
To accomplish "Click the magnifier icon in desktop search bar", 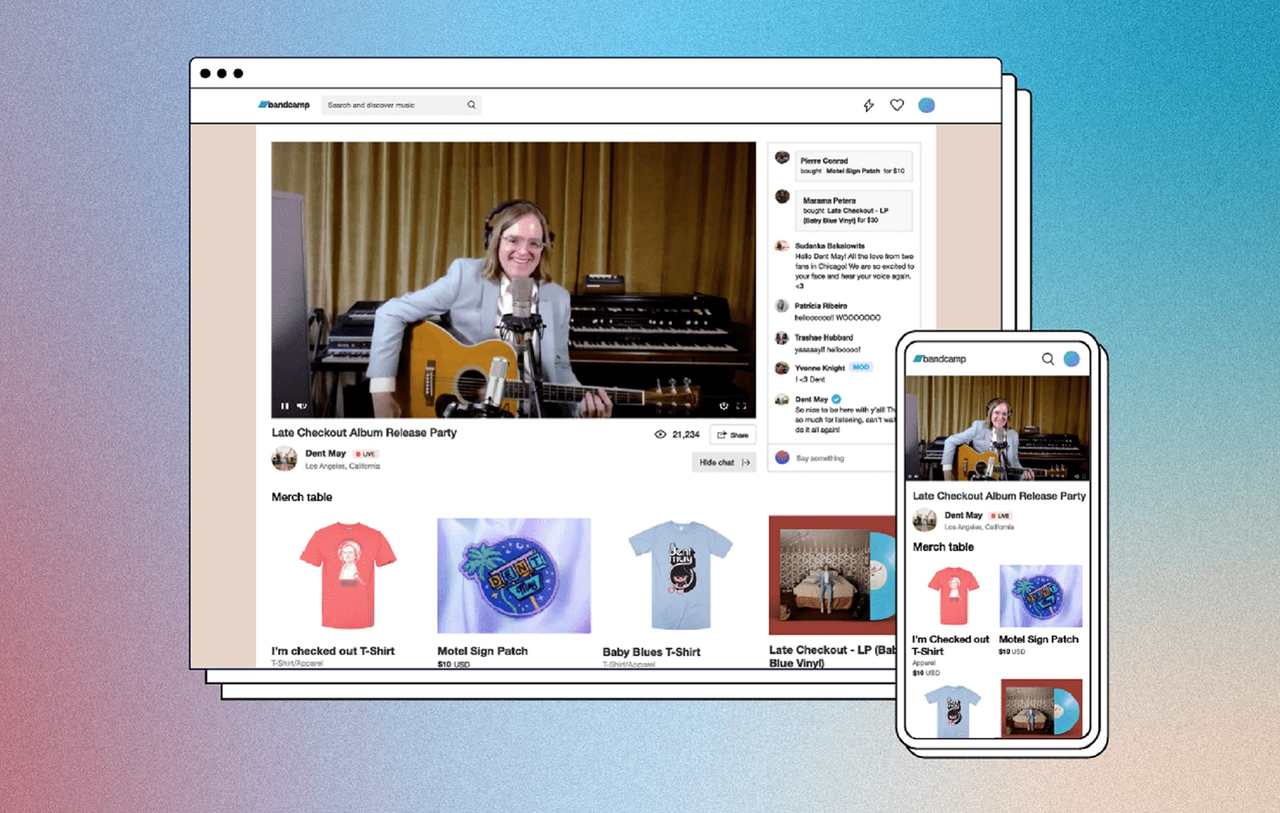I will [x=471, y=105].
